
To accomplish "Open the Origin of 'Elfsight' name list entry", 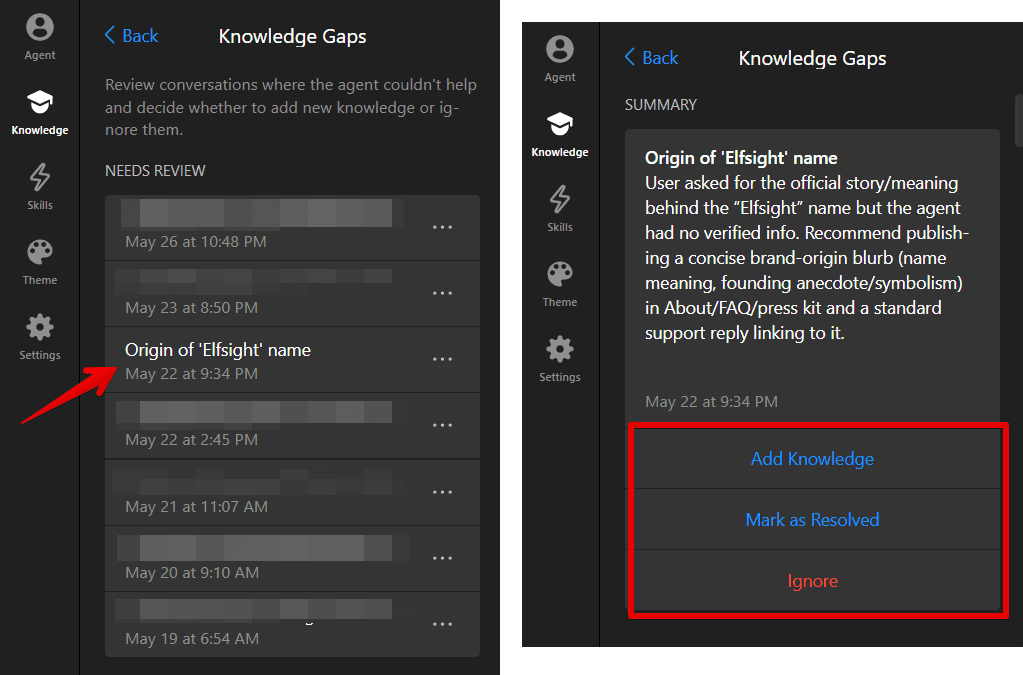I will 292,360.
